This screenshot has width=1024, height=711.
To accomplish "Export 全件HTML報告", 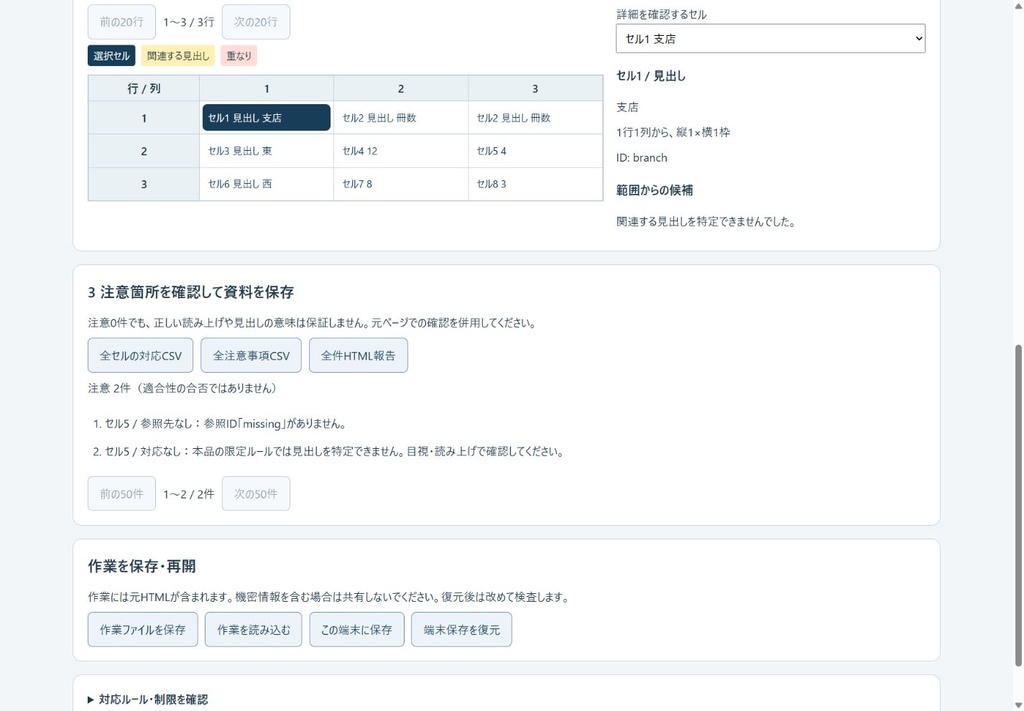I will tap(358, 355).
